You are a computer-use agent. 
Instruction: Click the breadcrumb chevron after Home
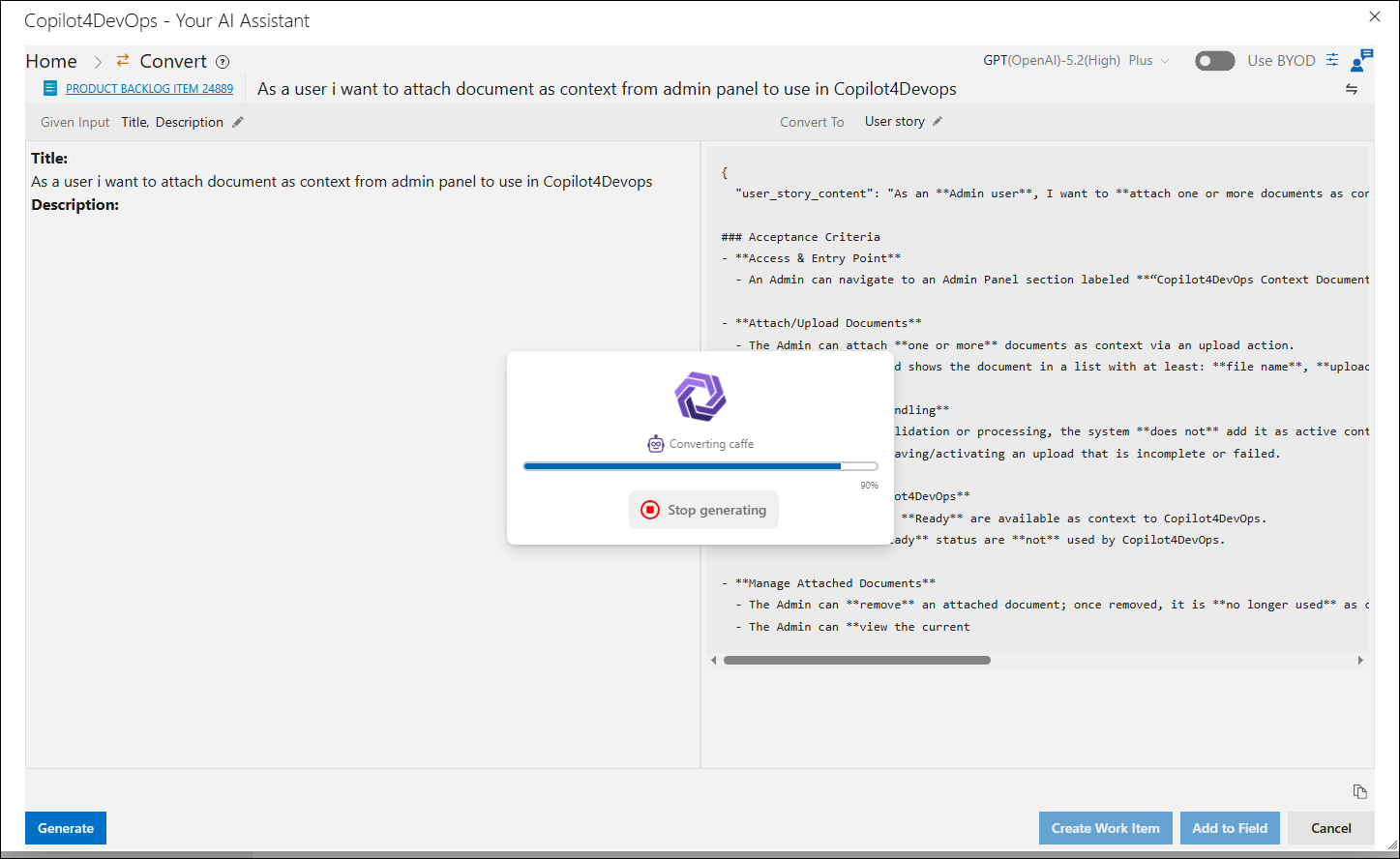coord(98,62)
